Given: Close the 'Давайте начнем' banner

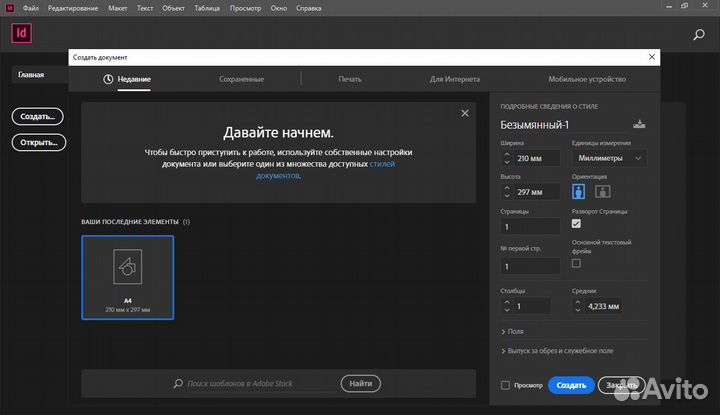Looking at the screenshot, I should 465,113.
